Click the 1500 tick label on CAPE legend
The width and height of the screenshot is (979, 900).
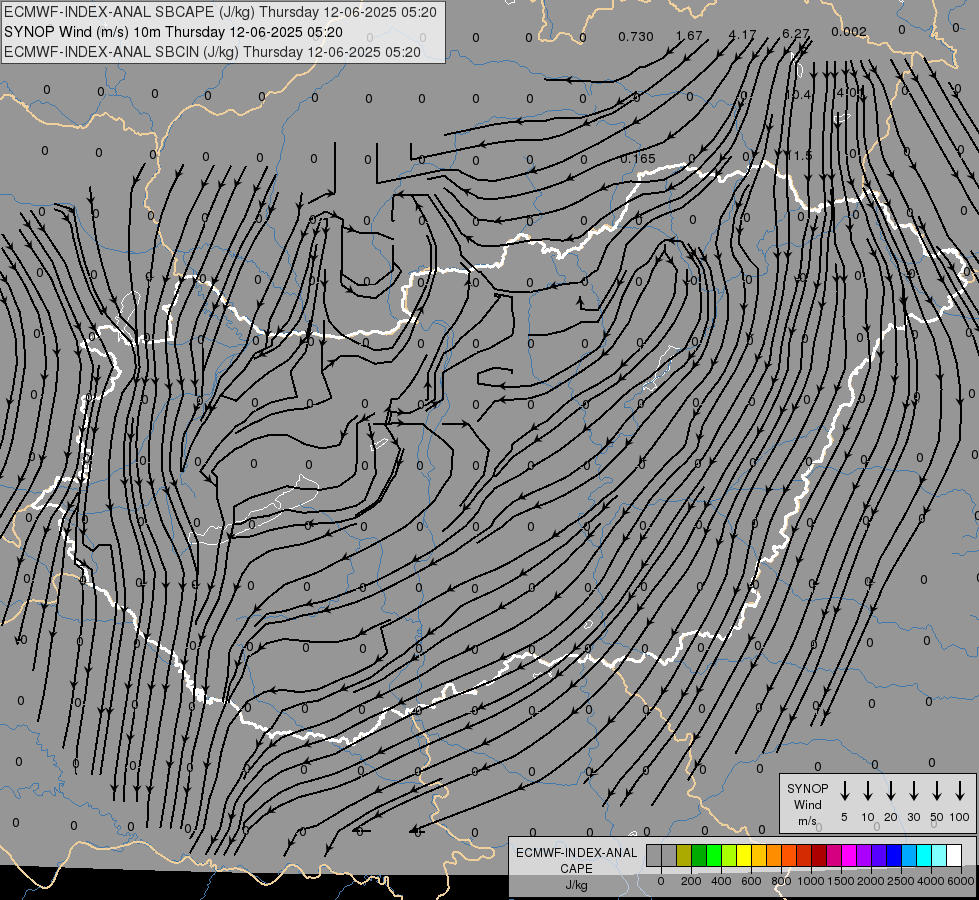pyautogui.click(x=840, y=881)
